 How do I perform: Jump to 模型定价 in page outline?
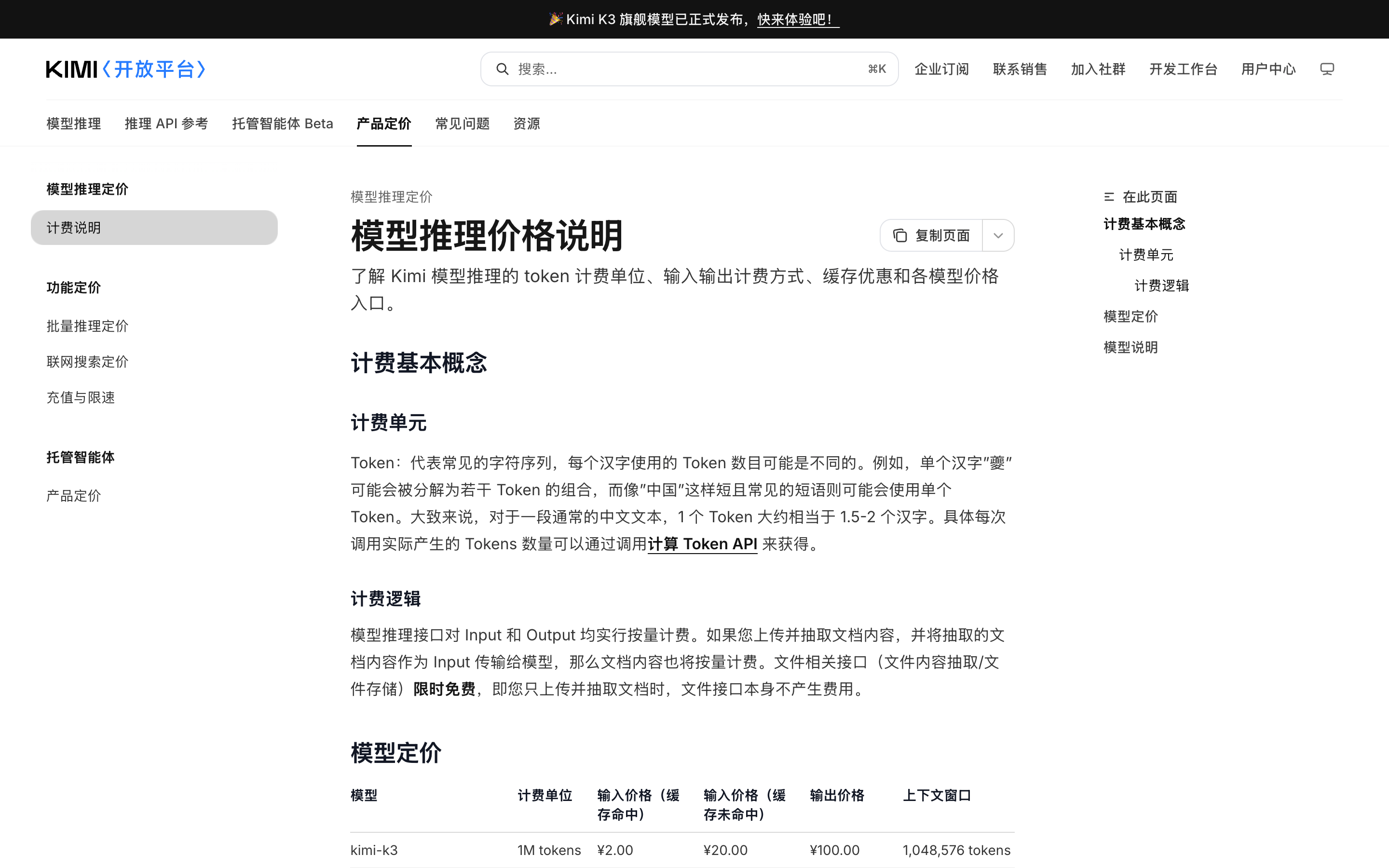[x=1130, y=316]
